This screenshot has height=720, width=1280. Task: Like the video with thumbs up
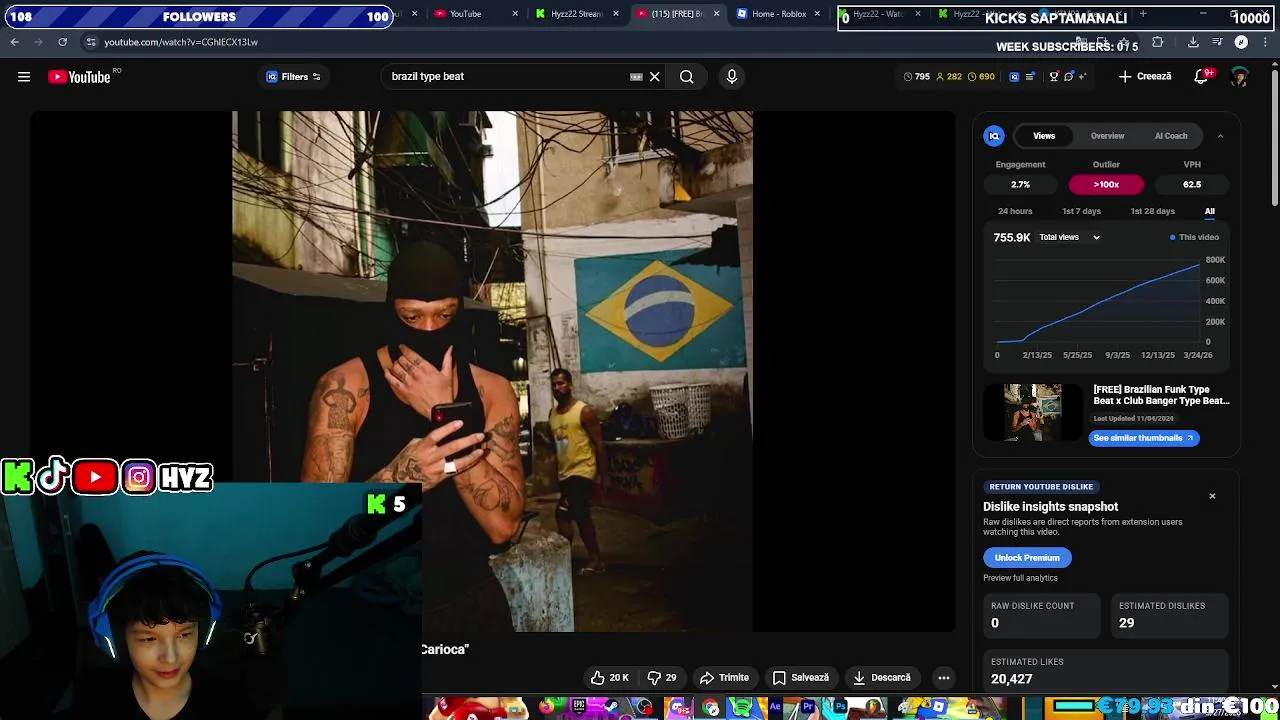click(608, 677)
